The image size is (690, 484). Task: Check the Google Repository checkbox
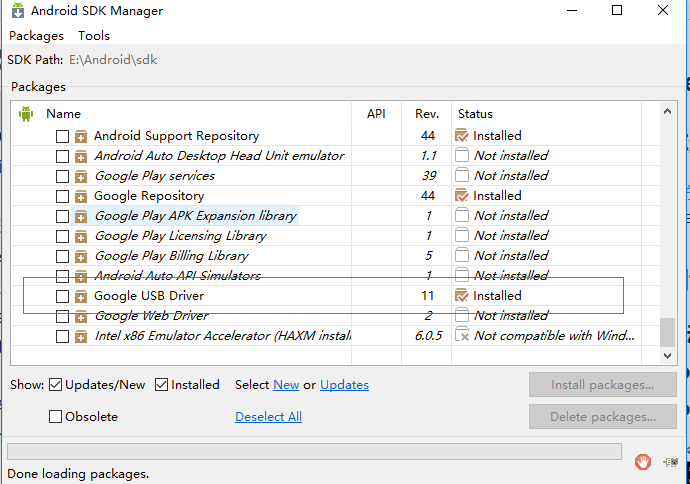click(62, 196)
